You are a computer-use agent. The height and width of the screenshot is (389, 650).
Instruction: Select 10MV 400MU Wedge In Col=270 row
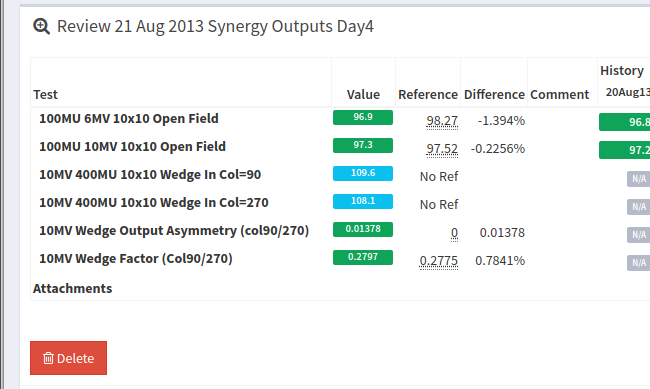[153, 203]
